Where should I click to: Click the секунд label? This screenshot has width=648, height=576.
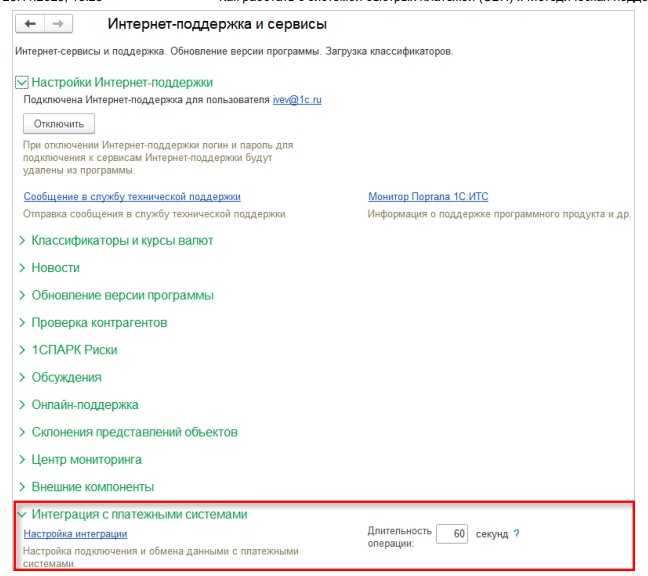pos(492,534)
